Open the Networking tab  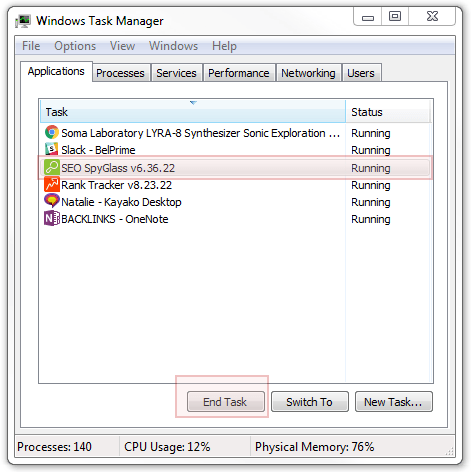[x=308, y=73]
